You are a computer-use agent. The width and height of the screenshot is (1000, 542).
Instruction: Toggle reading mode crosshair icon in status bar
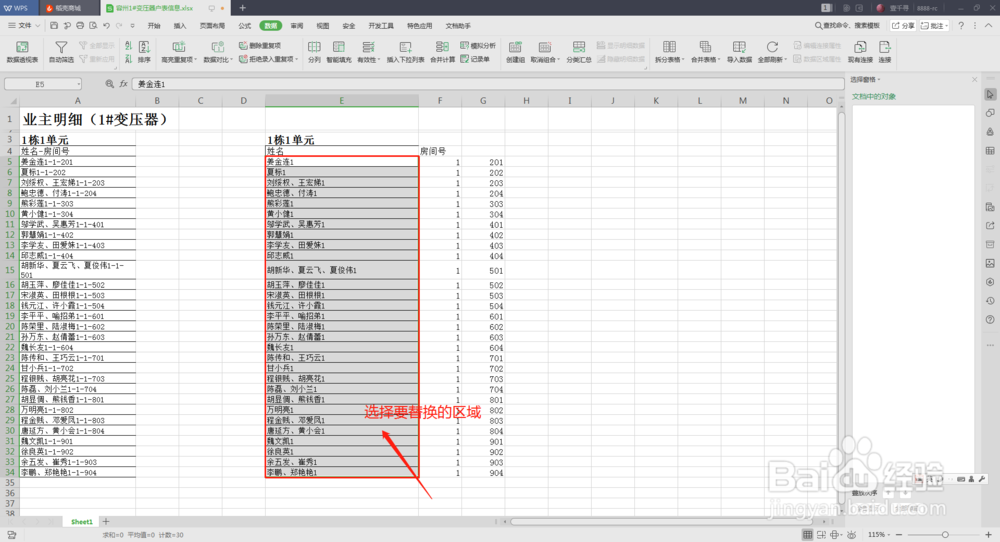pos(835,534)
